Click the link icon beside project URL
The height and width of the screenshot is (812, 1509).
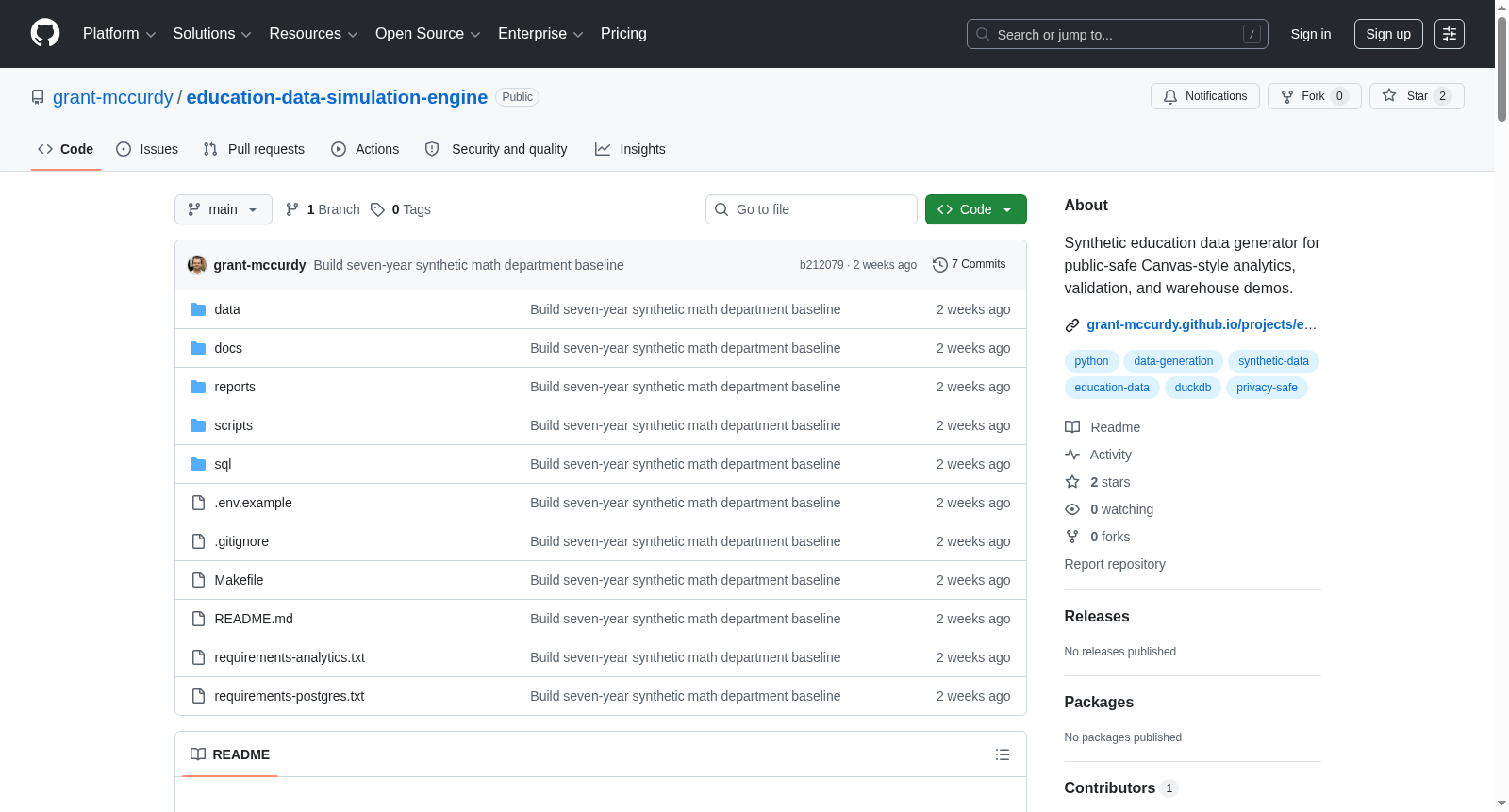tap(1072, 325)
